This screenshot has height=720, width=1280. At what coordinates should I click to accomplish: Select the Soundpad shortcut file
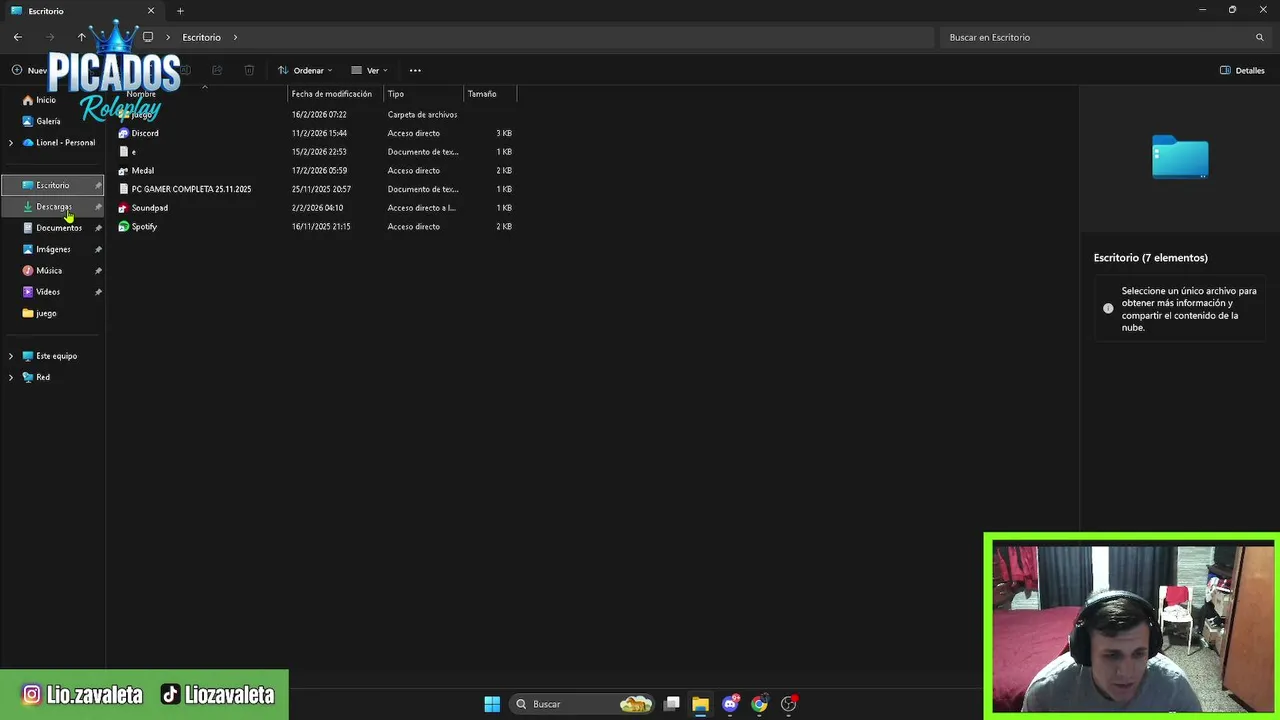pos(150,208)
